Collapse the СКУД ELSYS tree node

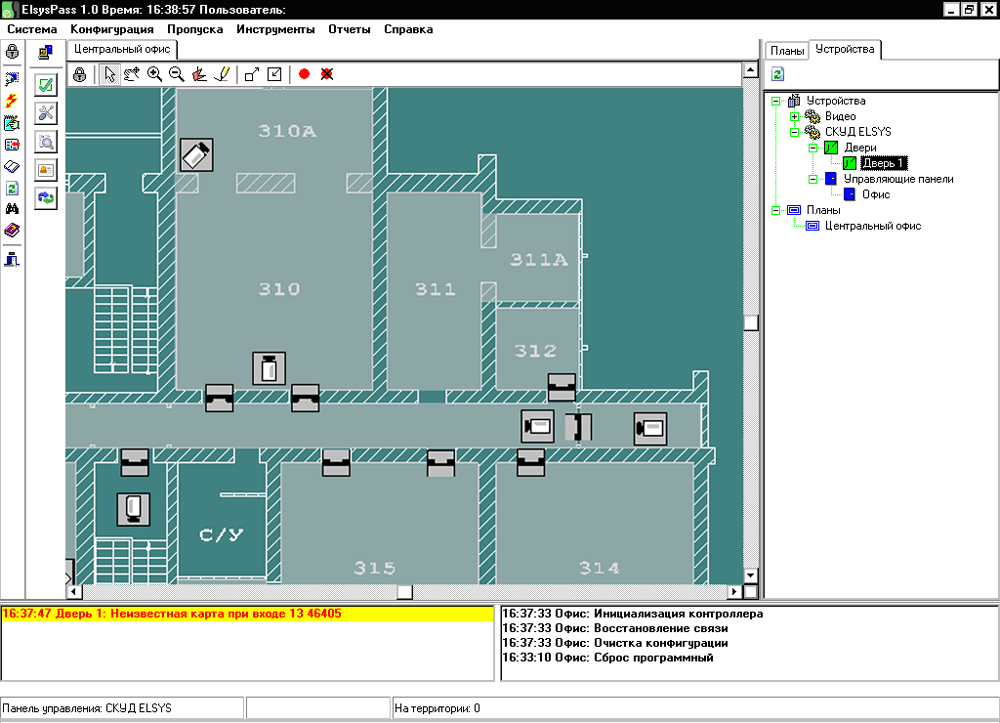(x=794, y=132)
